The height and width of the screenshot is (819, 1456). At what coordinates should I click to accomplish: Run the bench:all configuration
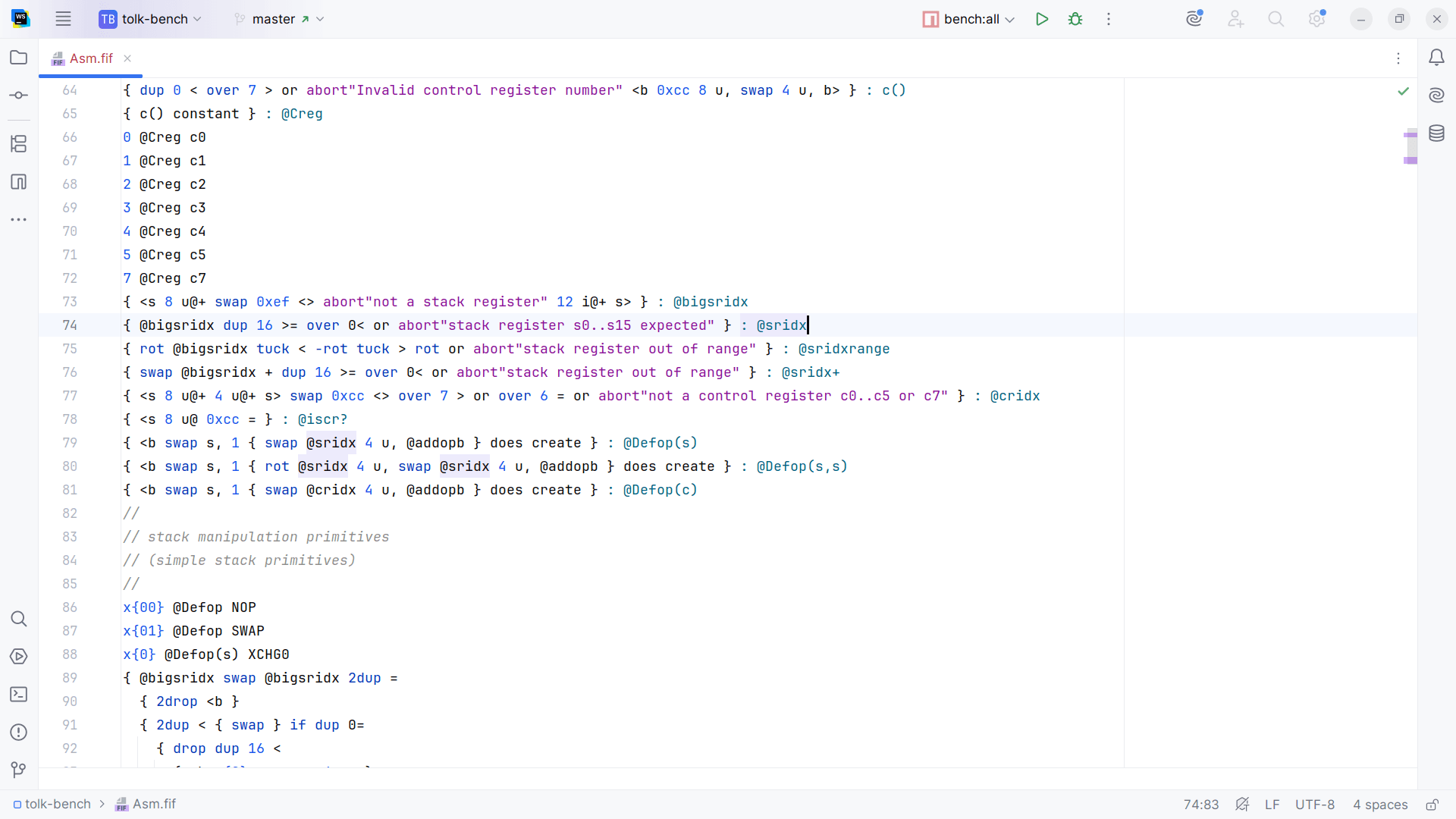1042,19
